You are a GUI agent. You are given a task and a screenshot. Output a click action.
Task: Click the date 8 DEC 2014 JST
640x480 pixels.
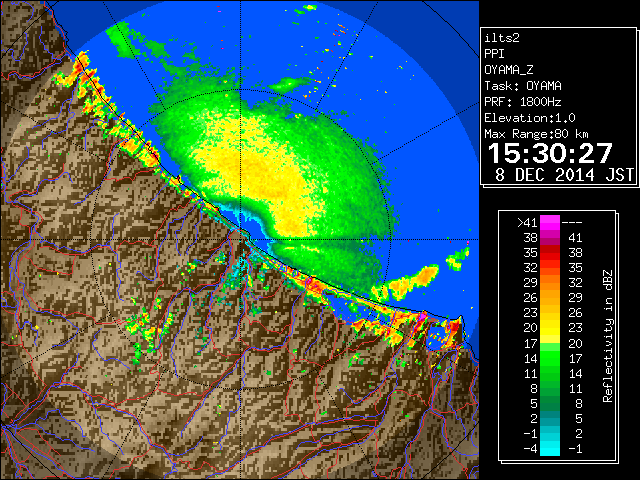pos(564,175)
